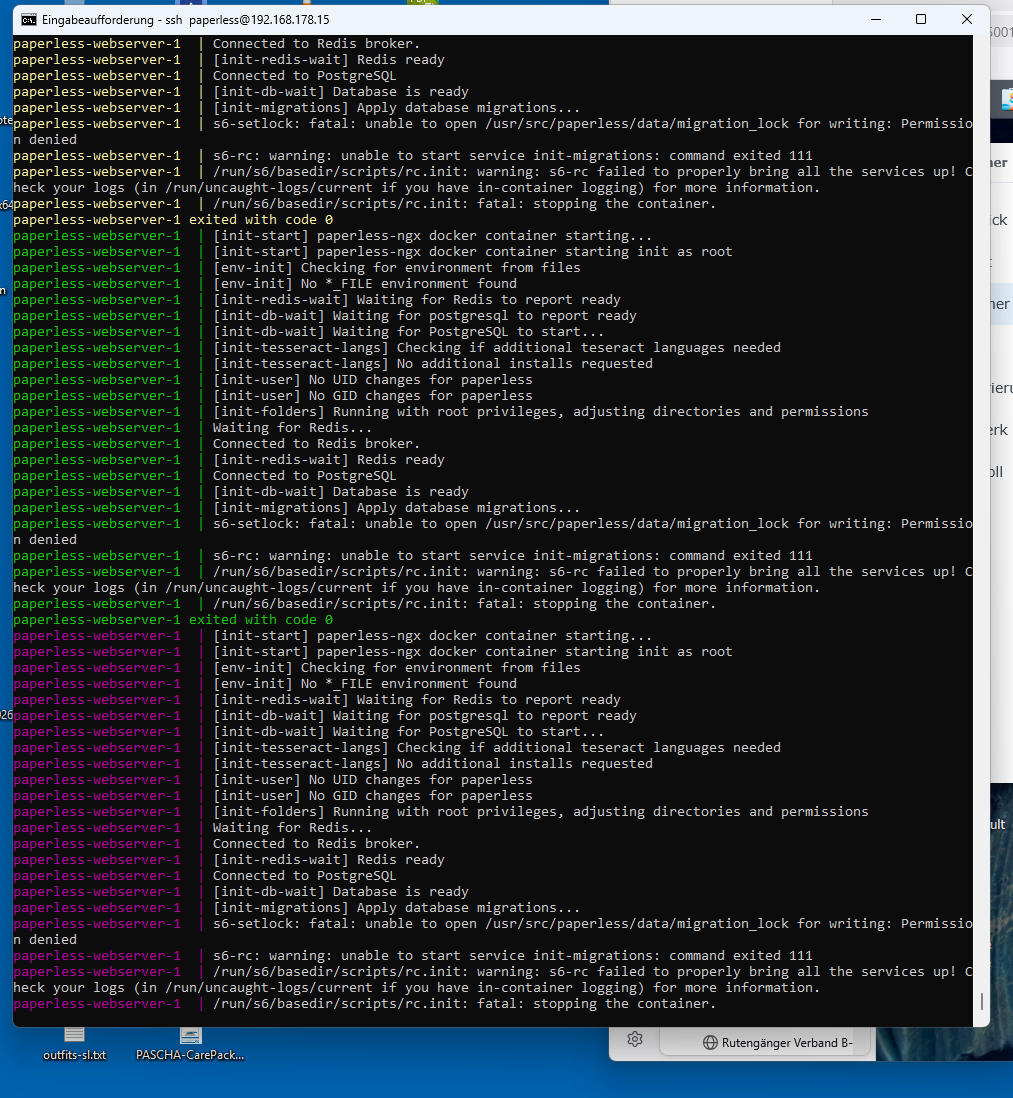Select the partially hidden sidebar item ending in "erk"
This screenshot has height=1098, width=1013.
point(999,430)
